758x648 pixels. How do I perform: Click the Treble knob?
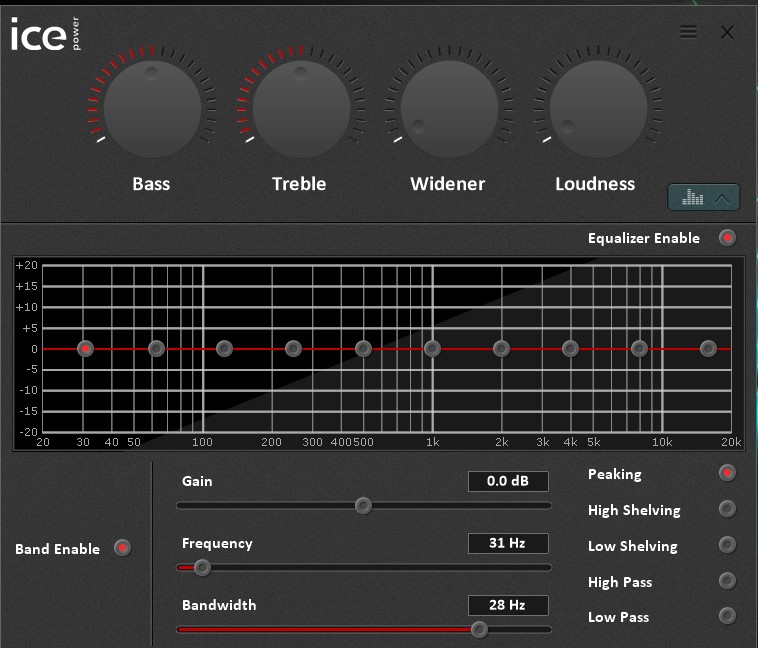pos(301,109)
